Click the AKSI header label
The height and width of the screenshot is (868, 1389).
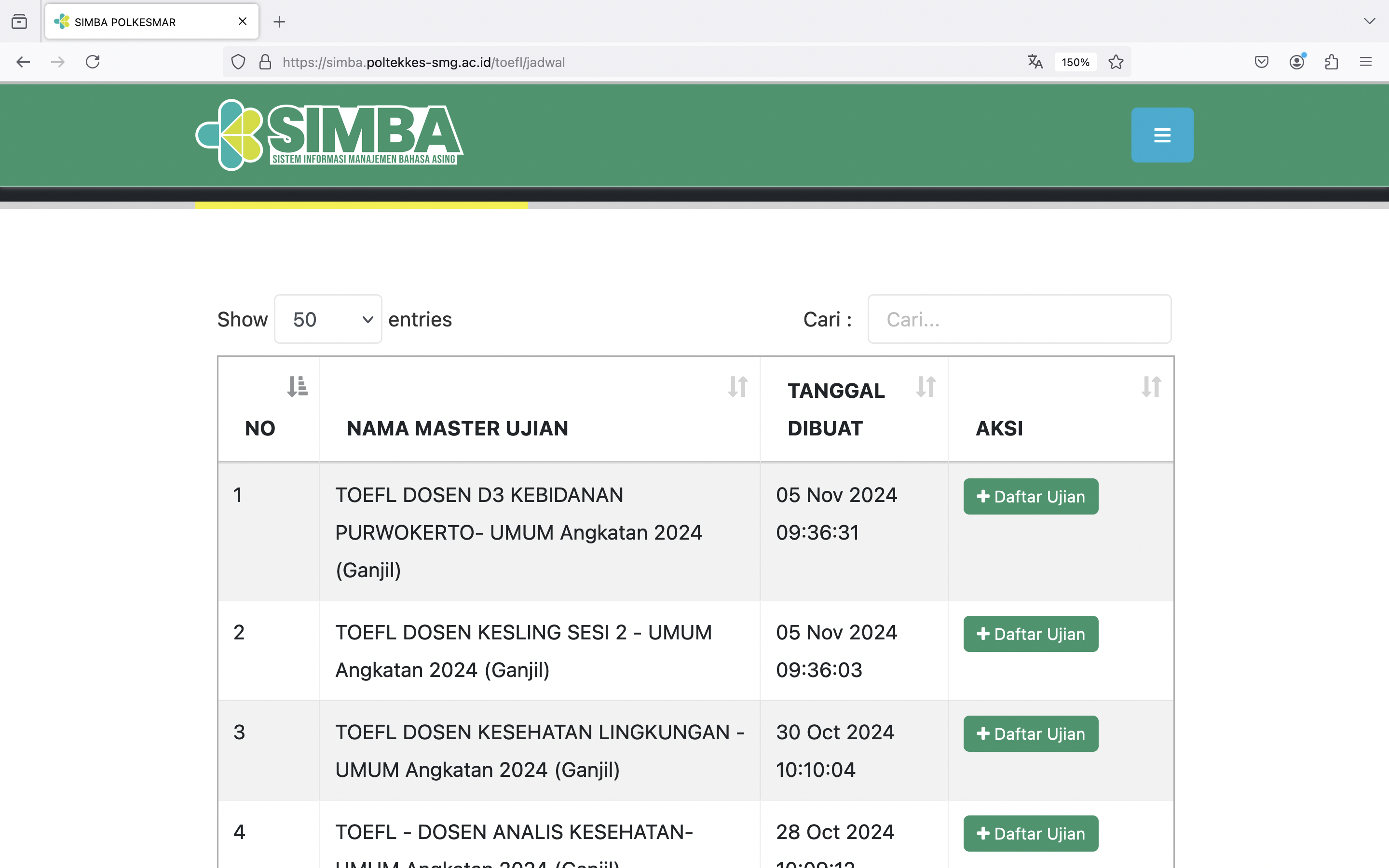(x=999, y=428)
